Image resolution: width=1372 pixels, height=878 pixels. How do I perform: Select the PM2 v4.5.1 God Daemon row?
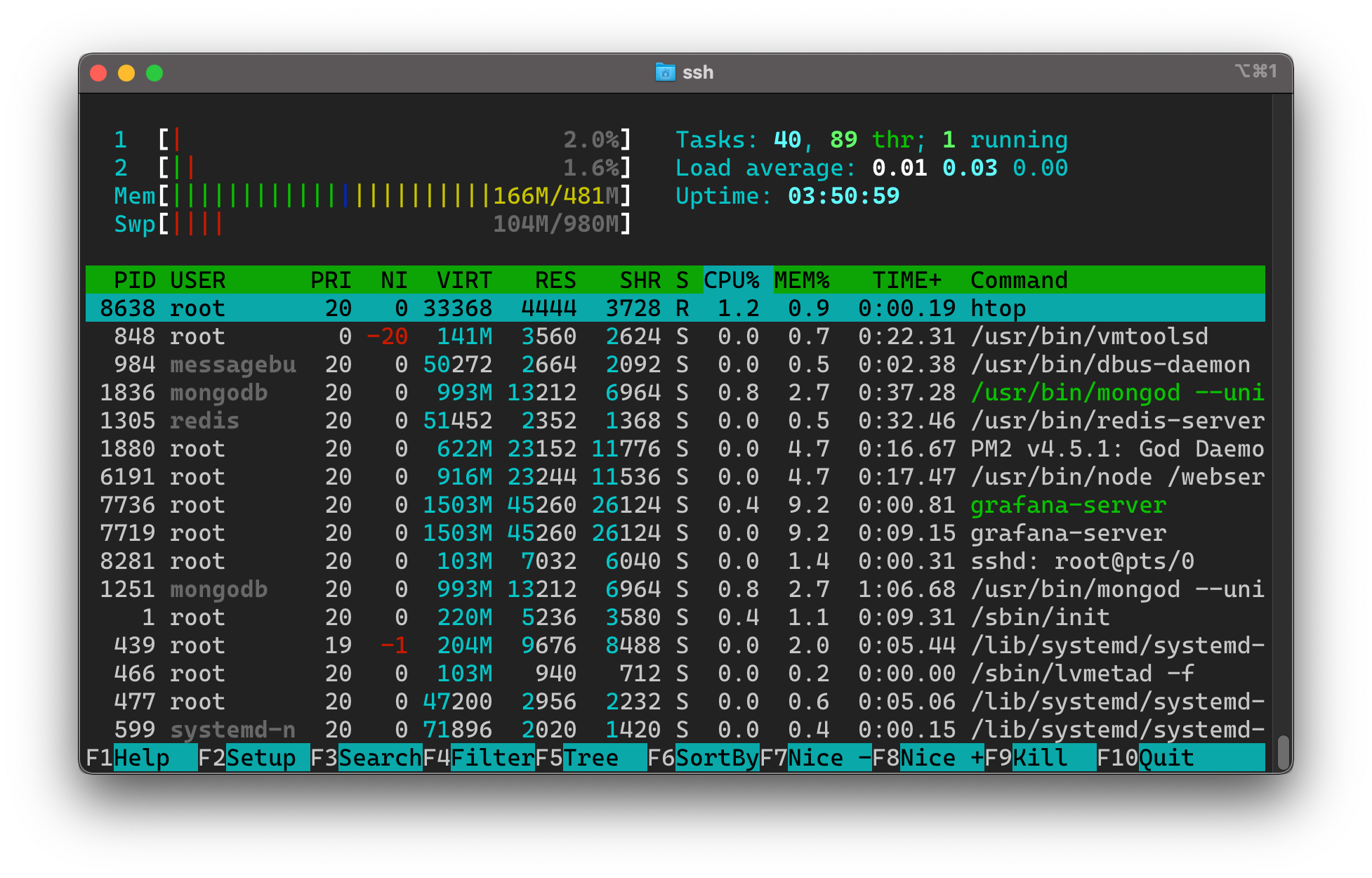pos(675,449)
